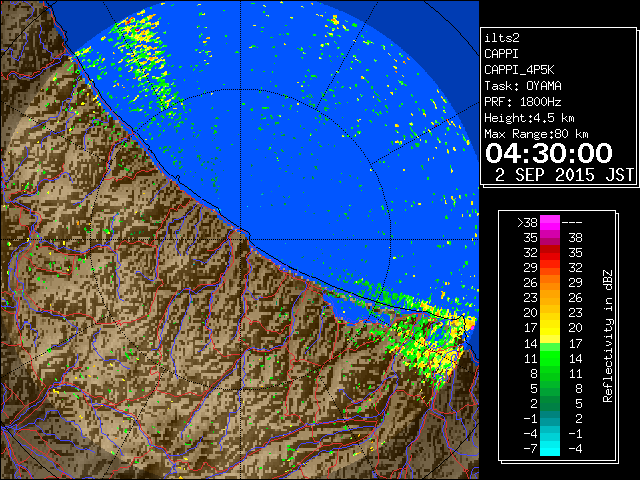The image size is (640, 480).
Task: Pick the orange 26 dBZ legend color
Action: [x=550, y=283]
